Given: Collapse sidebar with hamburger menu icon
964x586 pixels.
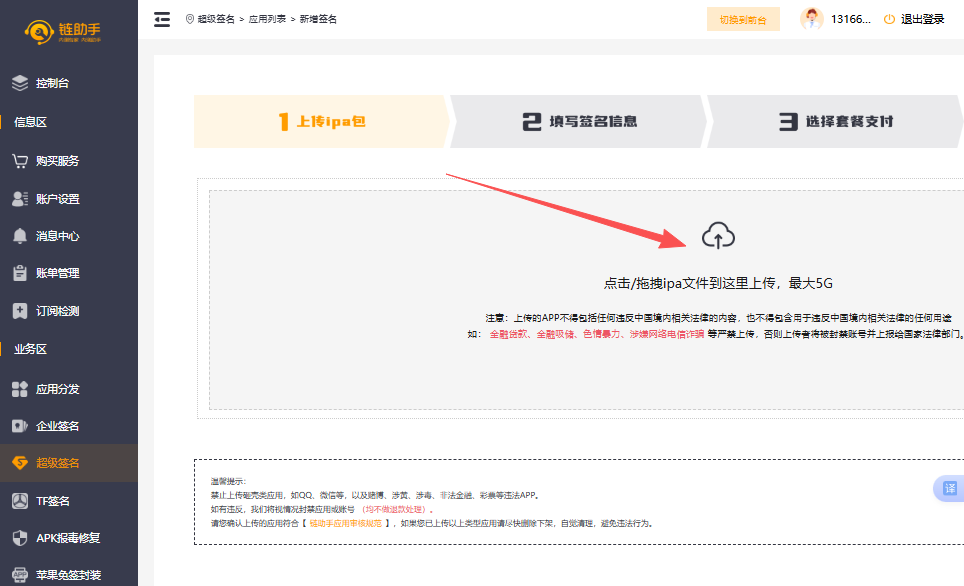Looking at the screenshot, I should point(162,19).
